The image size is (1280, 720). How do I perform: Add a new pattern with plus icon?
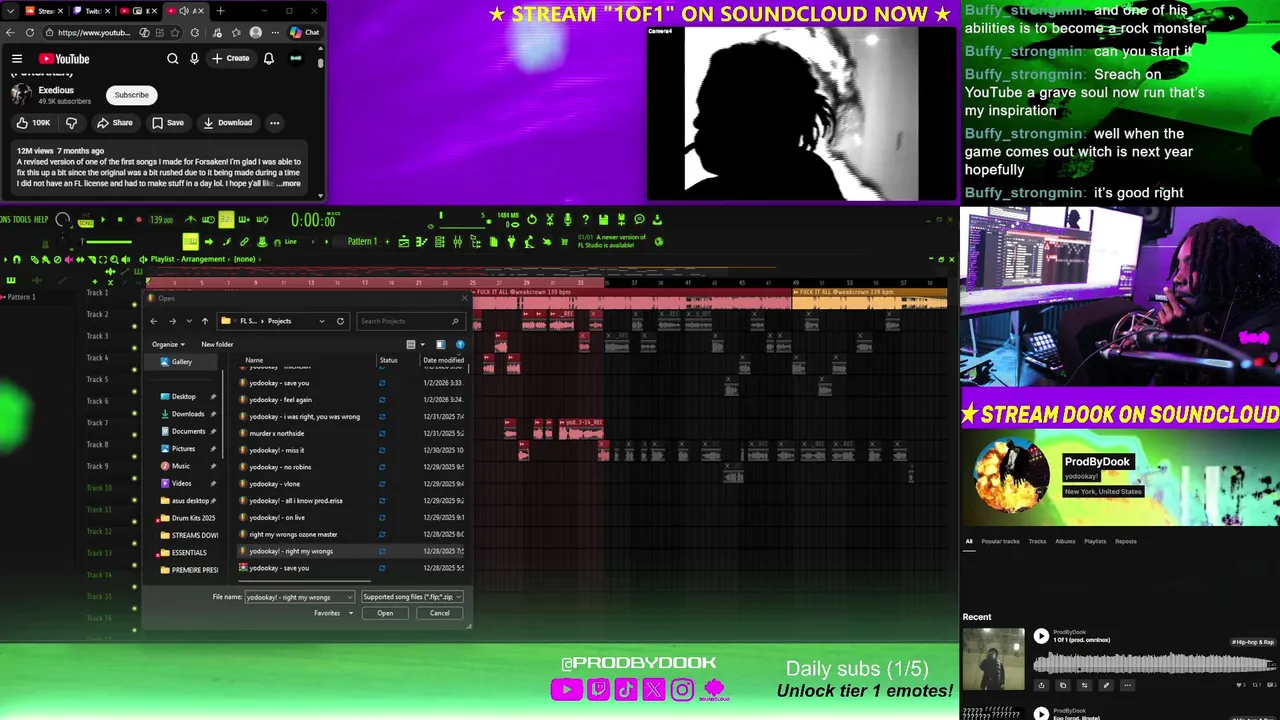click(x=387, y=242)
